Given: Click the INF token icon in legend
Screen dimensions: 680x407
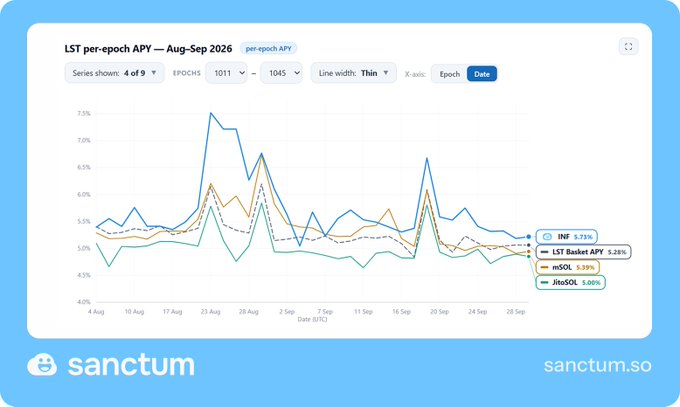Looking at the screenshot, I should point(547,237).
